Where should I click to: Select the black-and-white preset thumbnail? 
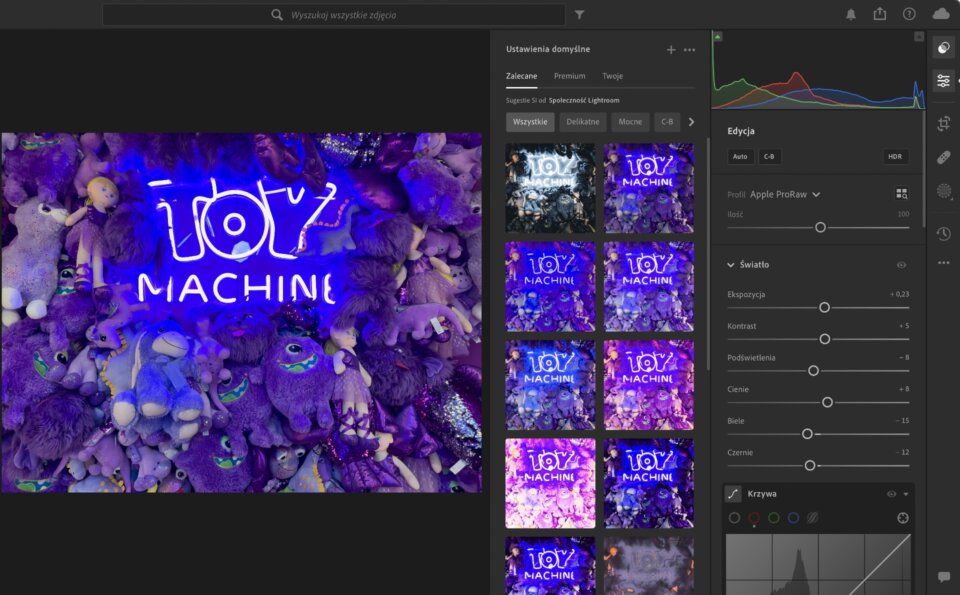(549, 189)
